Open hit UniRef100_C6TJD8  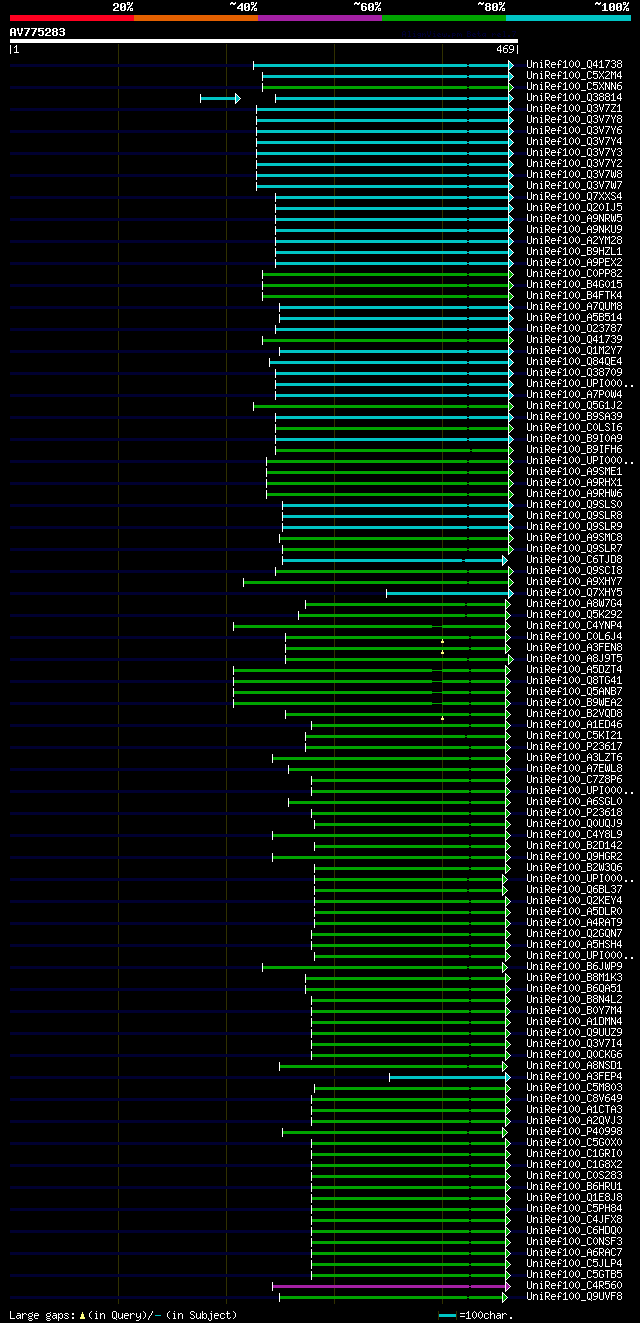click(574, 559)
